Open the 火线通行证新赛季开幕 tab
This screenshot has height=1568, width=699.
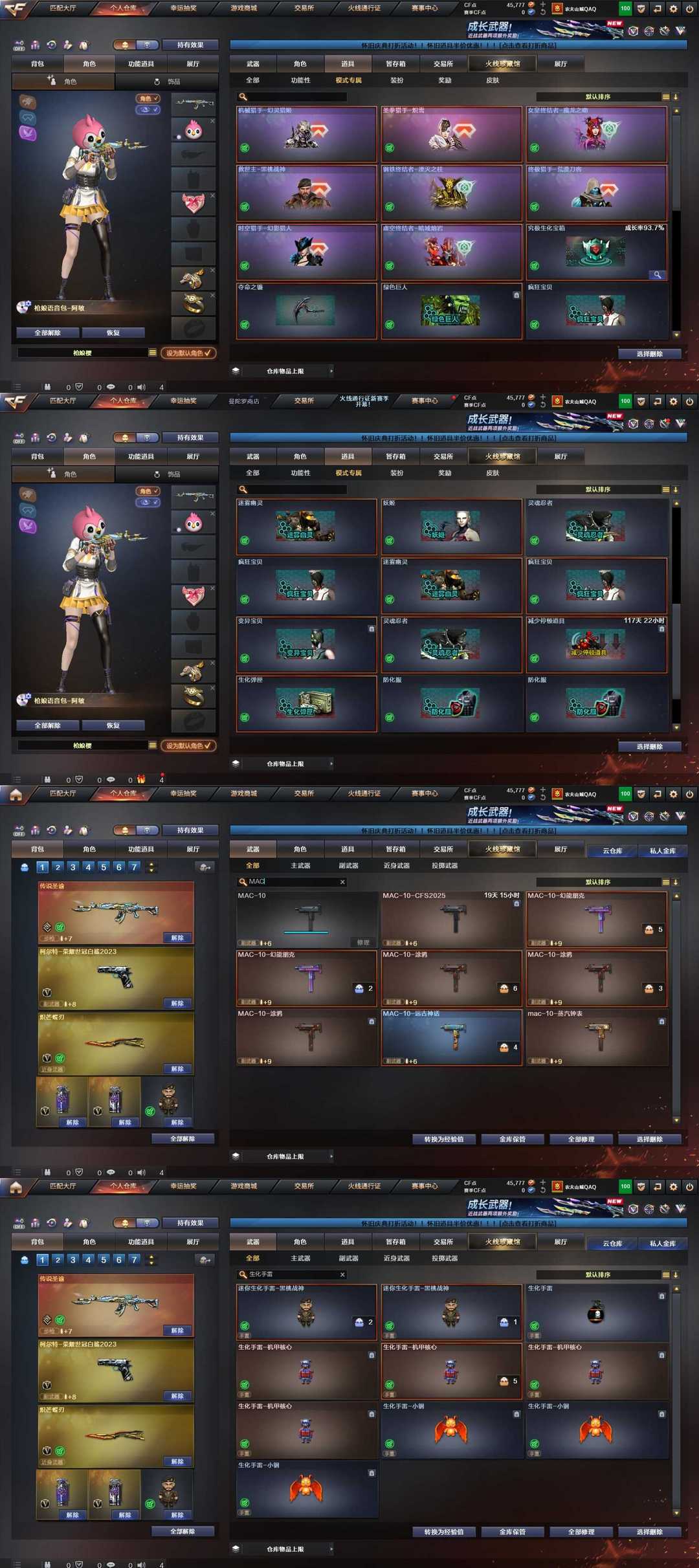364,401
